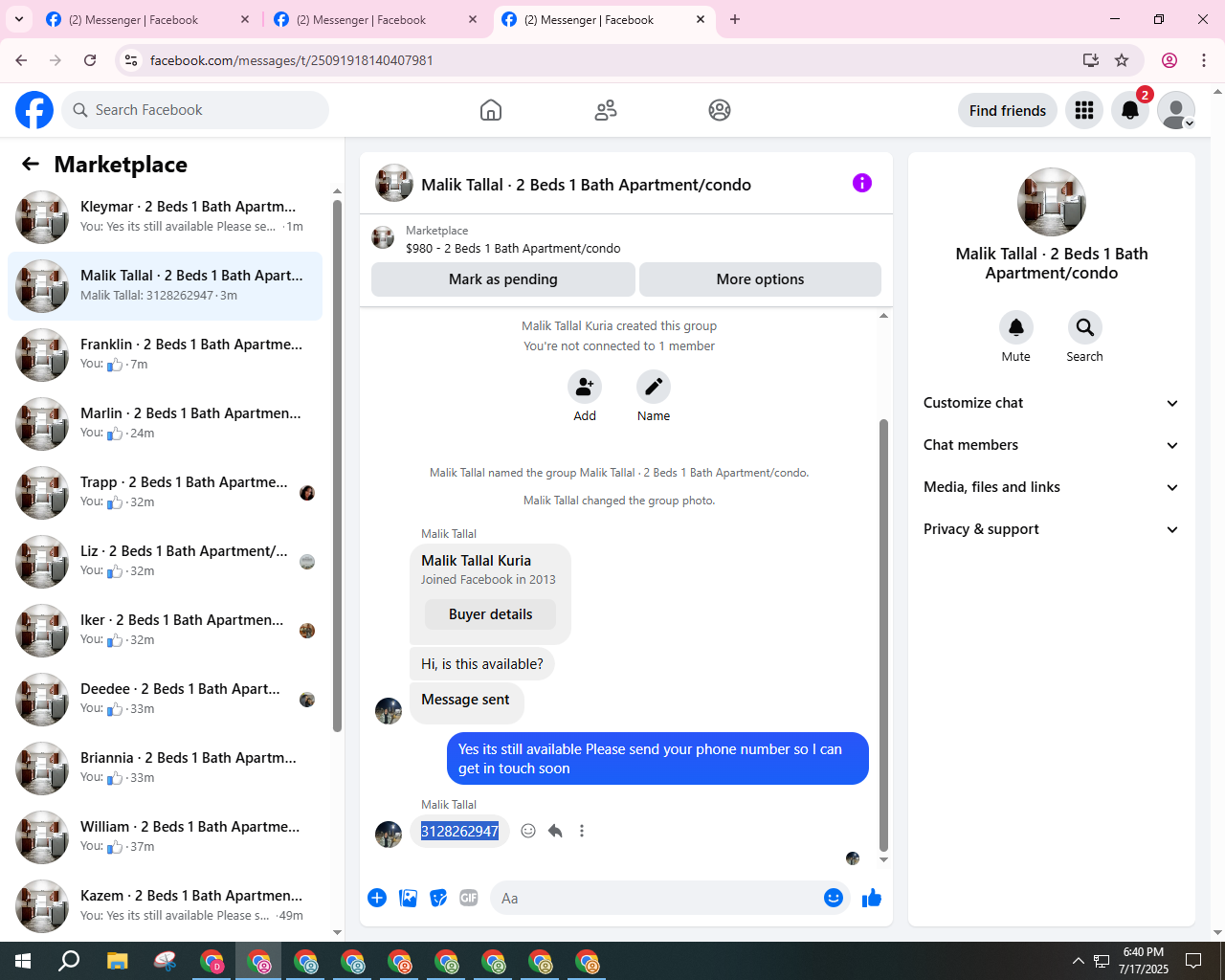Open the $980 Marketplace listing link

pos(513,248)
